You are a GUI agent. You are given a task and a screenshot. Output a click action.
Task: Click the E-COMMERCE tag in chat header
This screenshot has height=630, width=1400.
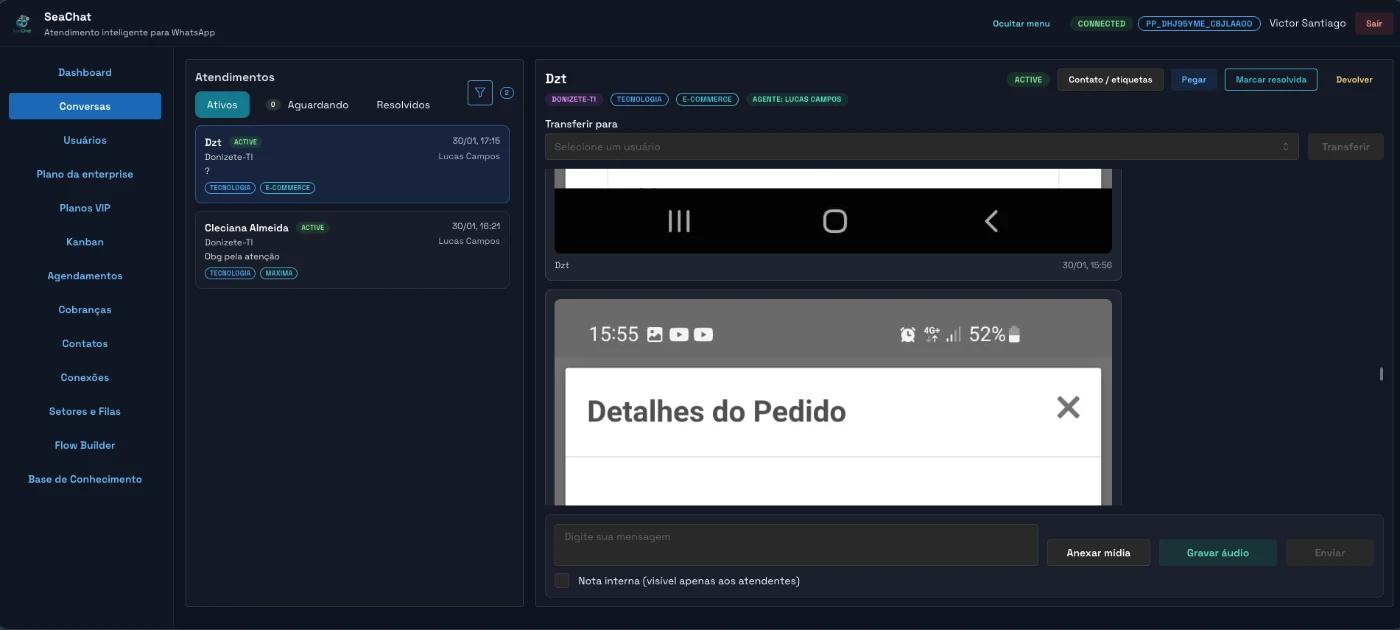pos(707,100)
